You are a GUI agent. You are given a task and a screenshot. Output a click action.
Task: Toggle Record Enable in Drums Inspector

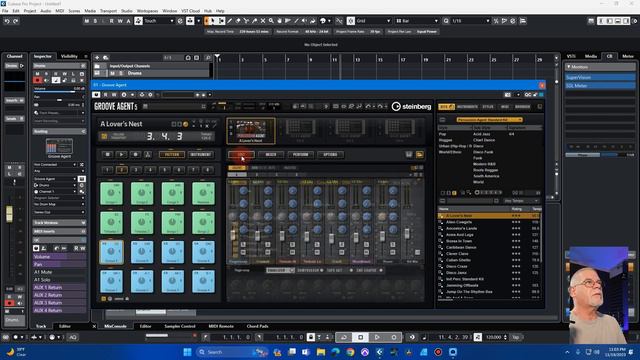pos(38,80)
